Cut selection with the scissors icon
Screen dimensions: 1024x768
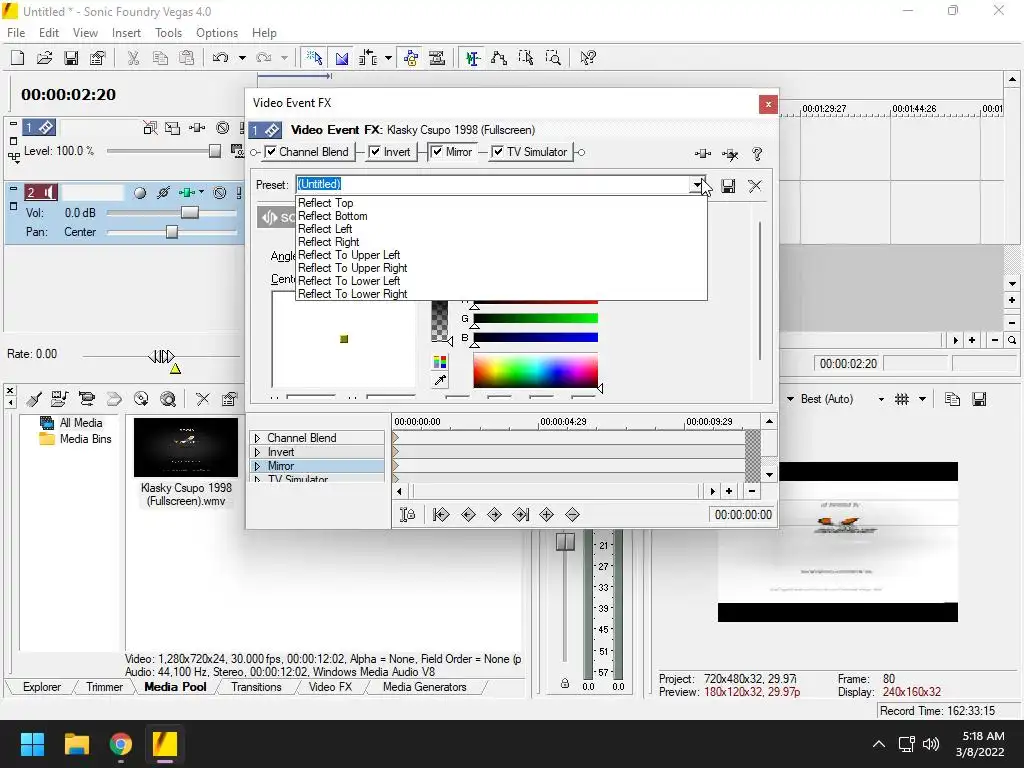[x=133, y=58]
